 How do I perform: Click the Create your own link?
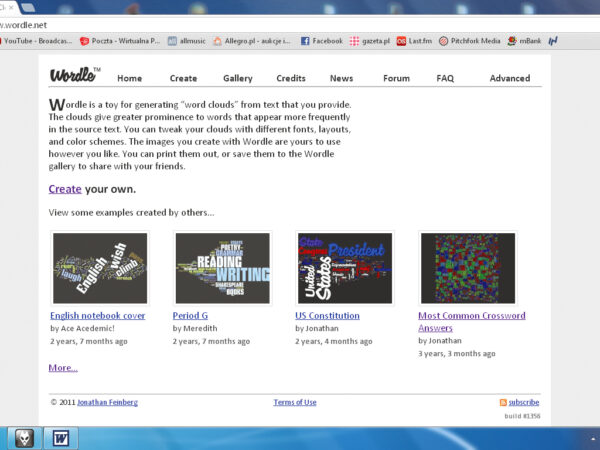tap(65, 189)
